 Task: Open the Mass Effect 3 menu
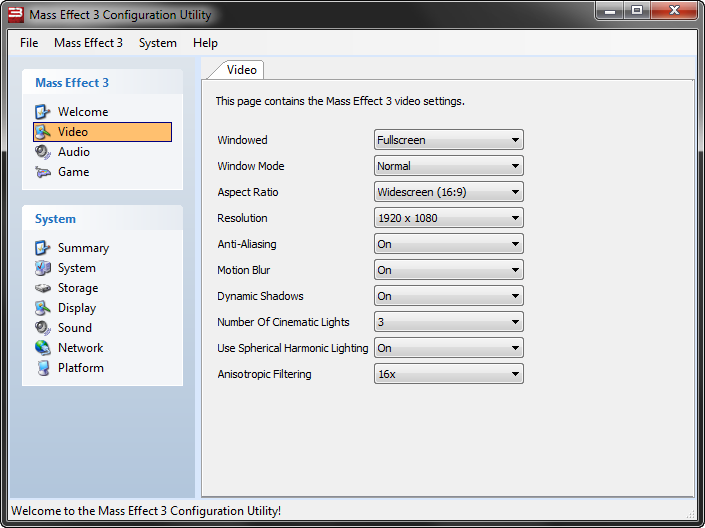88,43
